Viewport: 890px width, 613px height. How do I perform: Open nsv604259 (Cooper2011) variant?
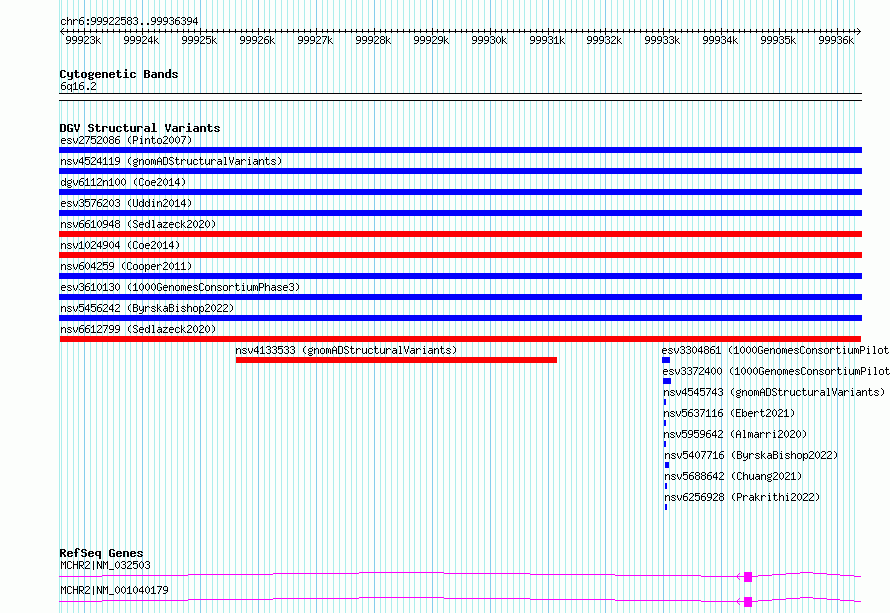coord(126,266)
